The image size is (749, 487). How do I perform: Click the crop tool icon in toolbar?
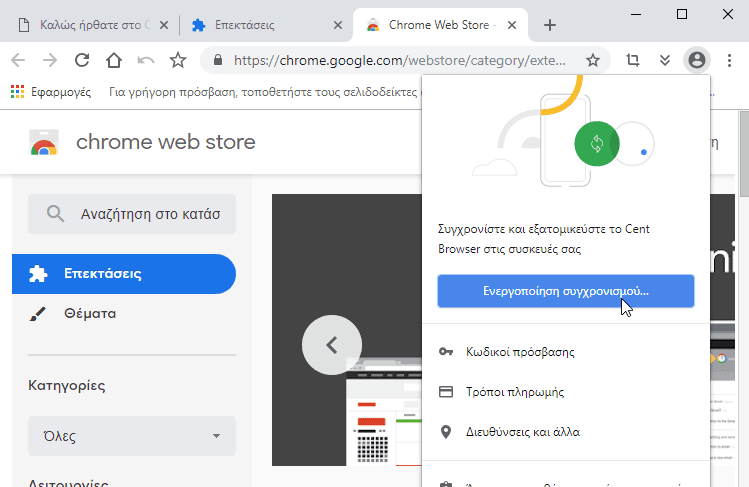(632, 60)
